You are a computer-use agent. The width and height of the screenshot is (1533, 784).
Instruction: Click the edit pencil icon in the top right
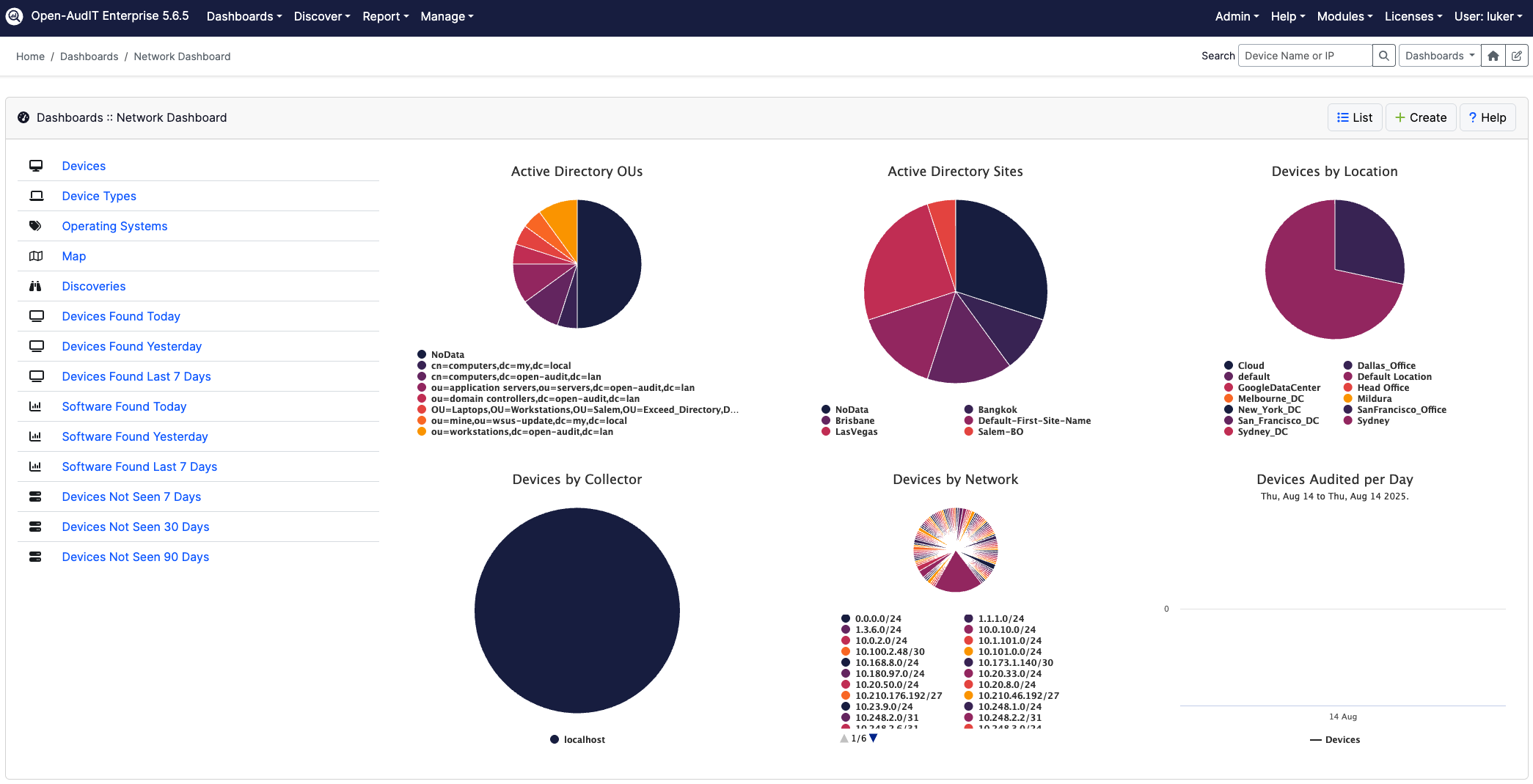click(1517, 55)
